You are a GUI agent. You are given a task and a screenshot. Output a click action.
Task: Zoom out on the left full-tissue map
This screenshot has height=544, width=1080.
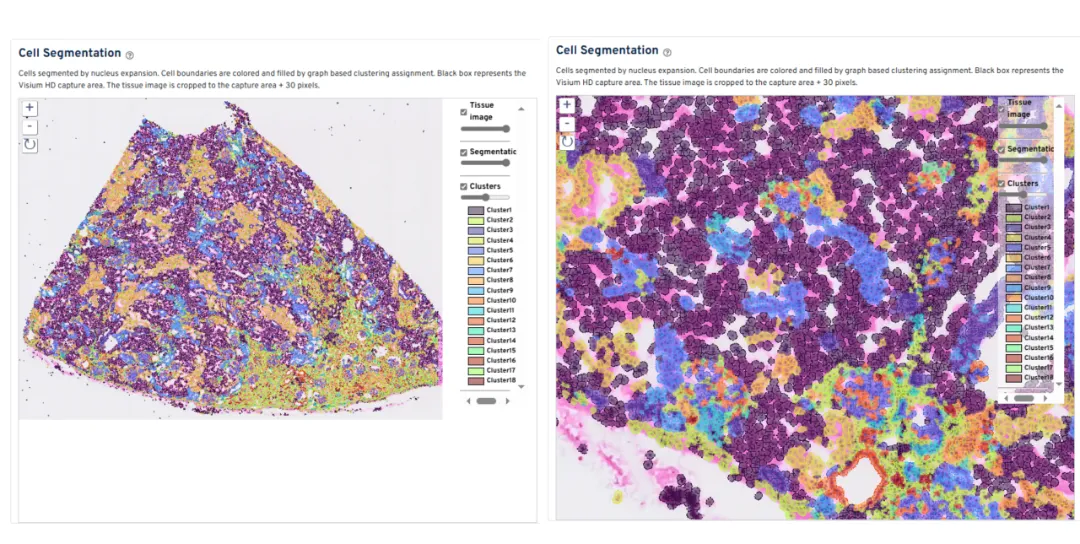coord(29,126)
